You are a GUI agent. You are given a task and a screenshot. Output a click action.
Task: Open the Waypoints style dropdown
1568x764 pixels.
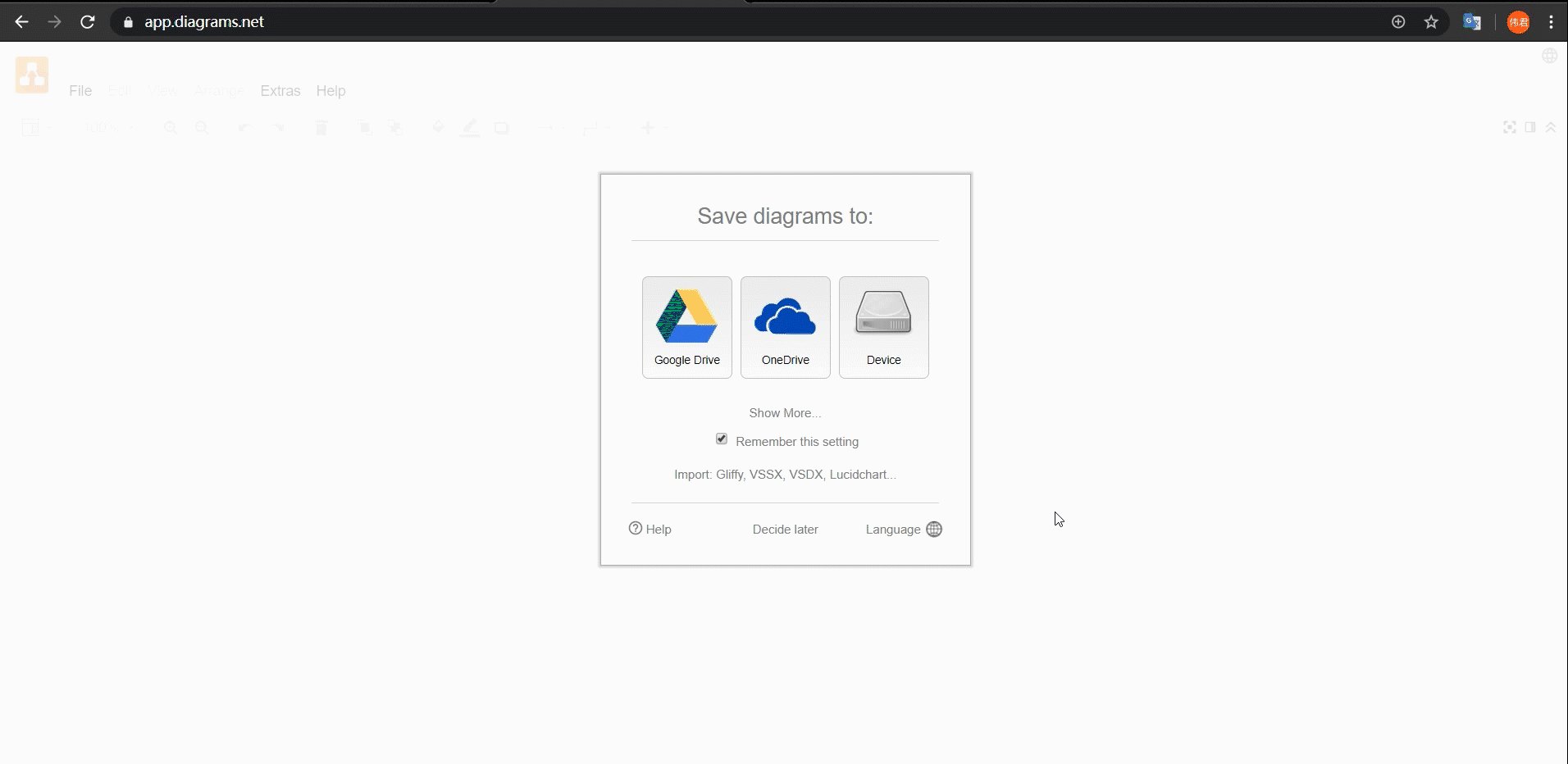click(x=597, y=128)
